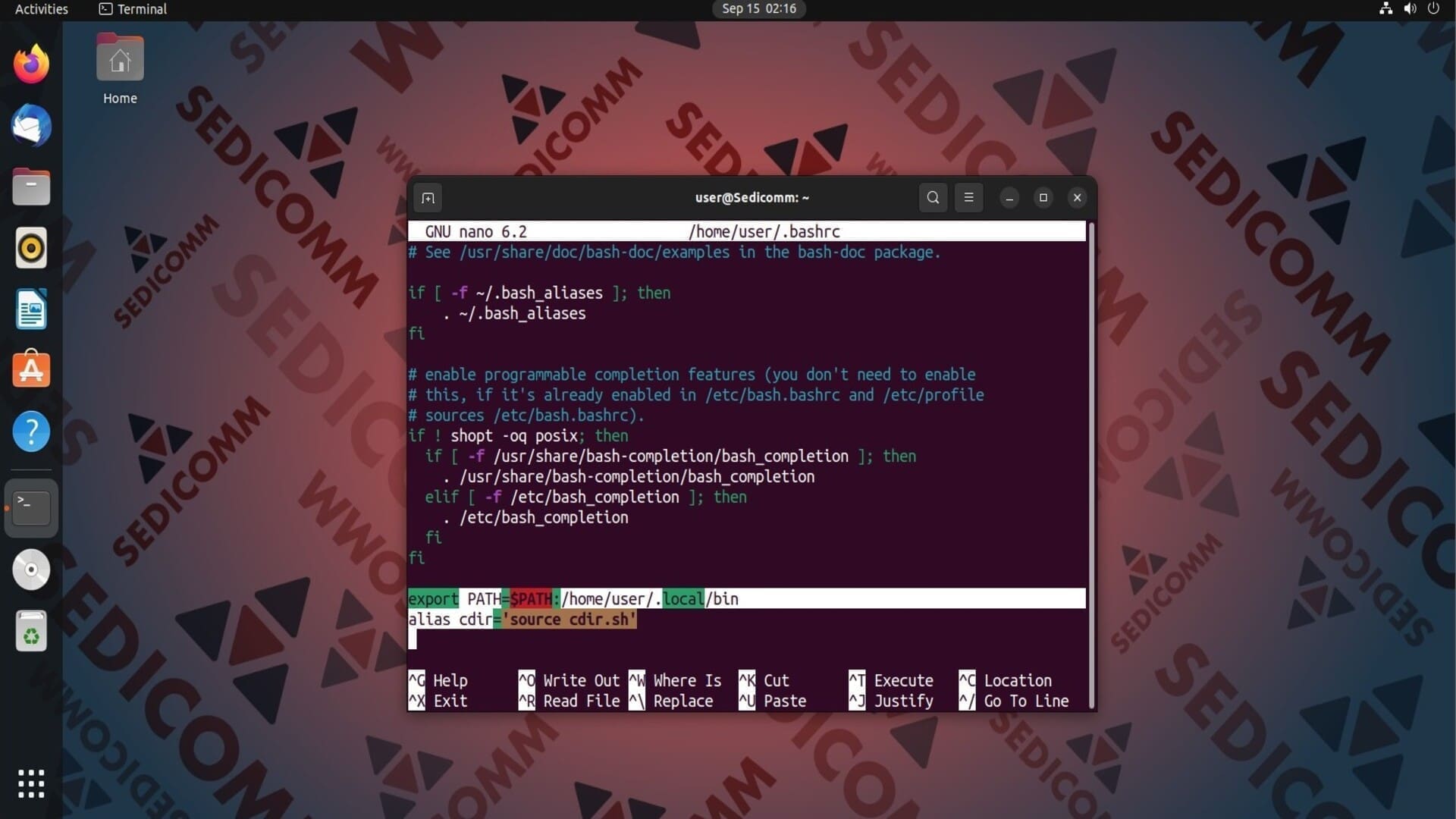Show all applications grid
Viewport: 1456px width, 819px height.
coord(31,783)
